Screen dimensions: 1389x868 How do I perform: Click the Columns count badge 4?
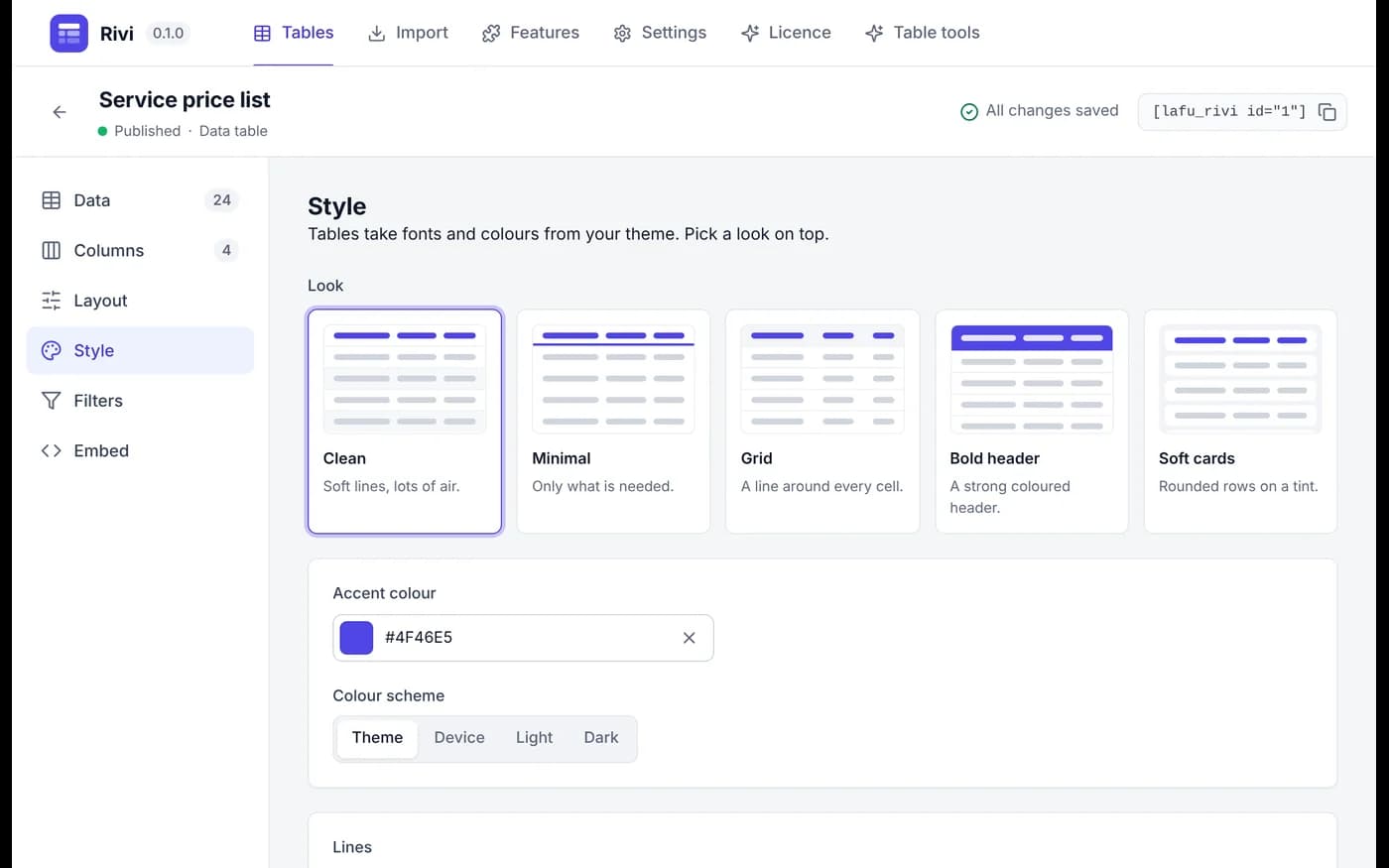tap(226, 250)
